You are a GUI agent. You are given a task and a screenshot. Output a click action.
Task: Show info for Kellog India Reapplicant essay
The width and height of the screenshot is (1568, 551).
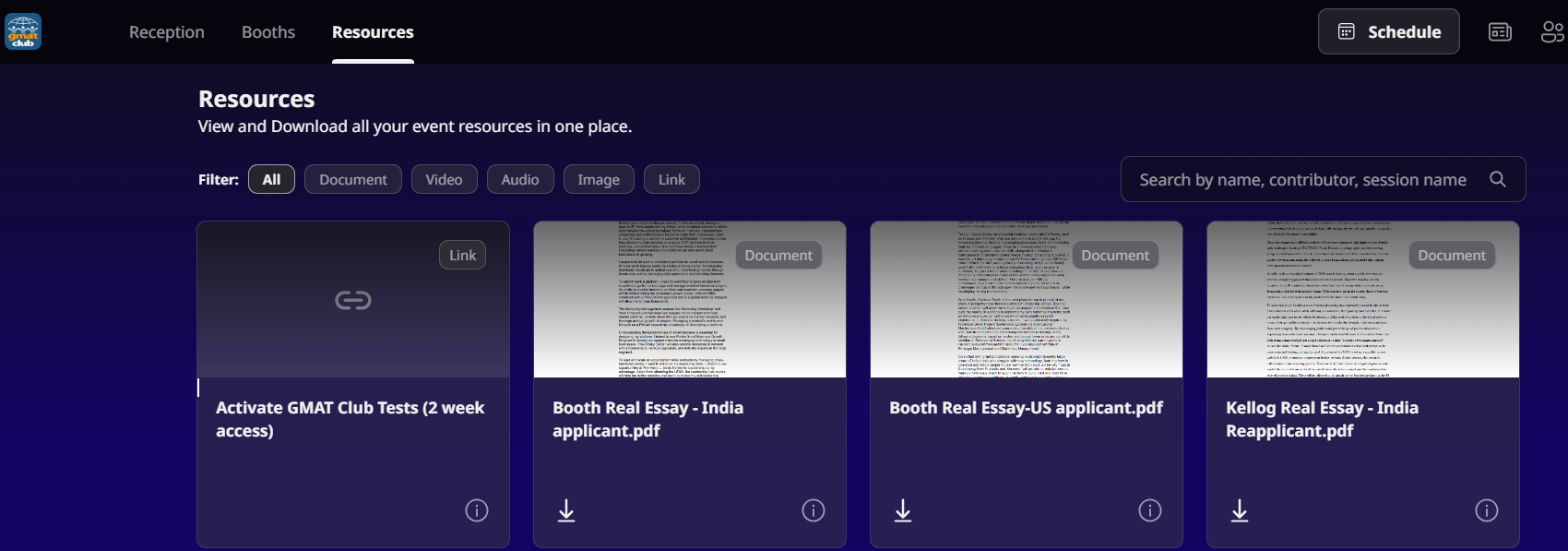coord(1486,510)
